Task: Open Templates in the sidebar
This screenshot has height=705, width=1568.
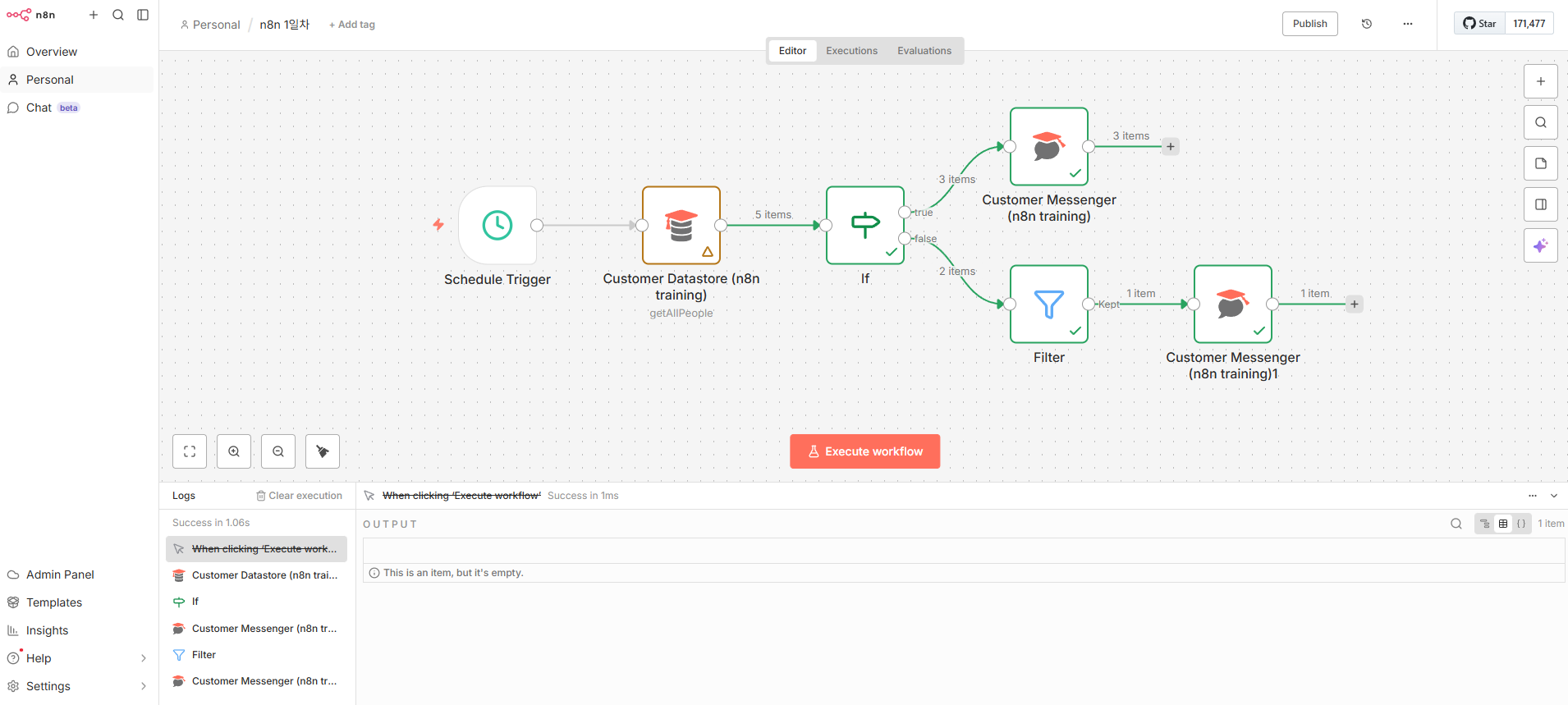Action: point(77,602)
